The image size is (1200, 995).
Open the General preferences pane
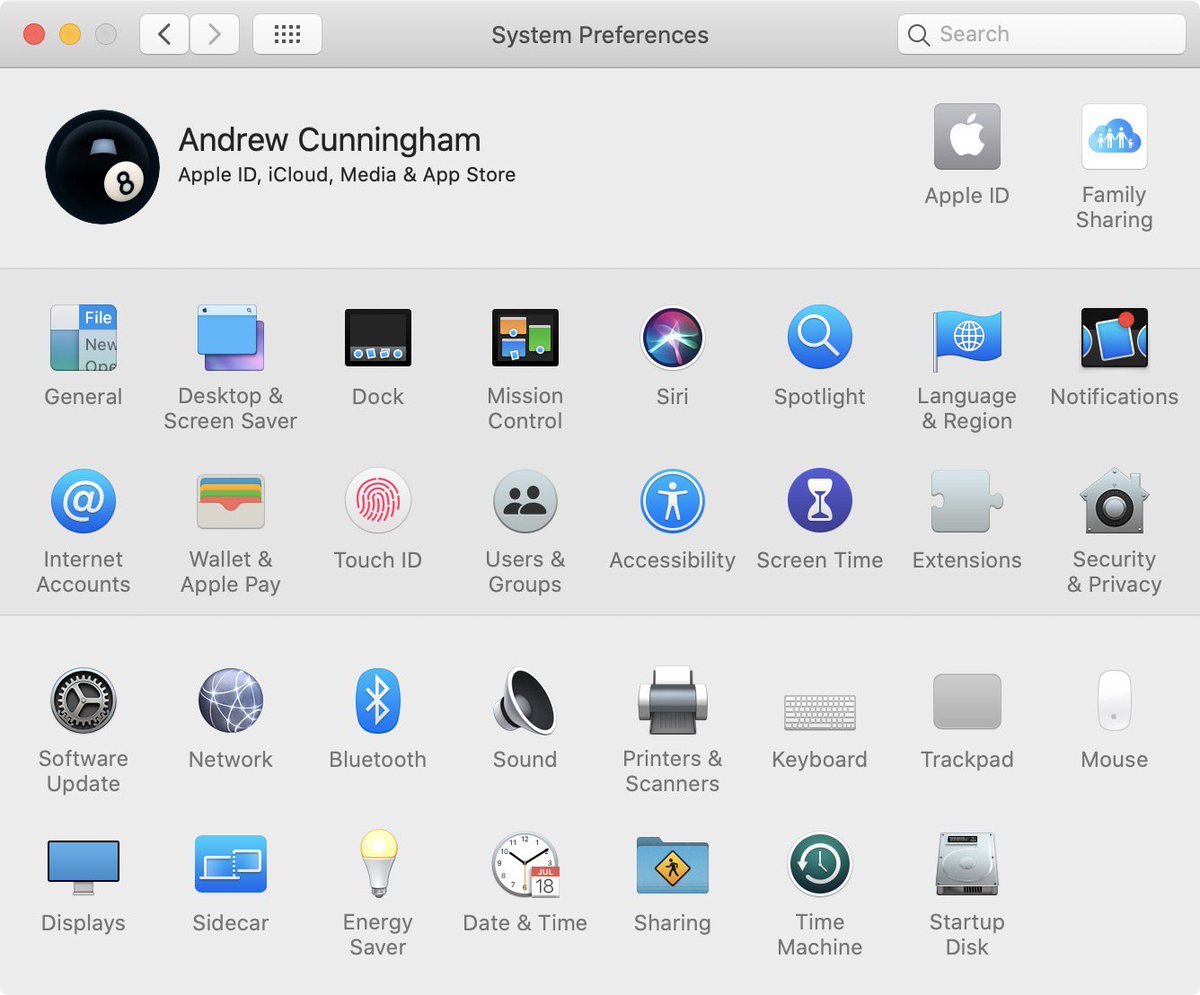[x=84, y=338]
